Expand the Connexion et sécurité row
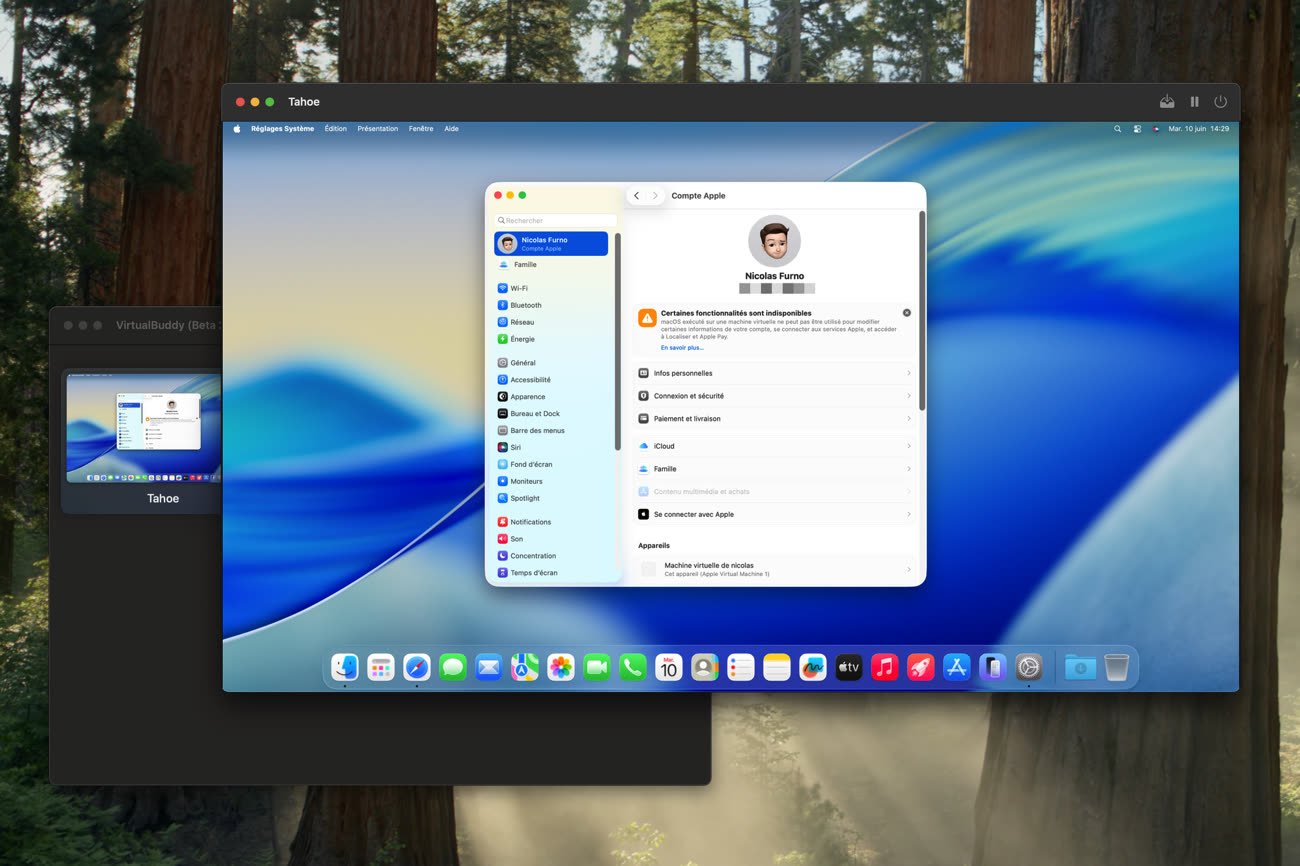Viewport: 1300px width, 866px height. 775,396
